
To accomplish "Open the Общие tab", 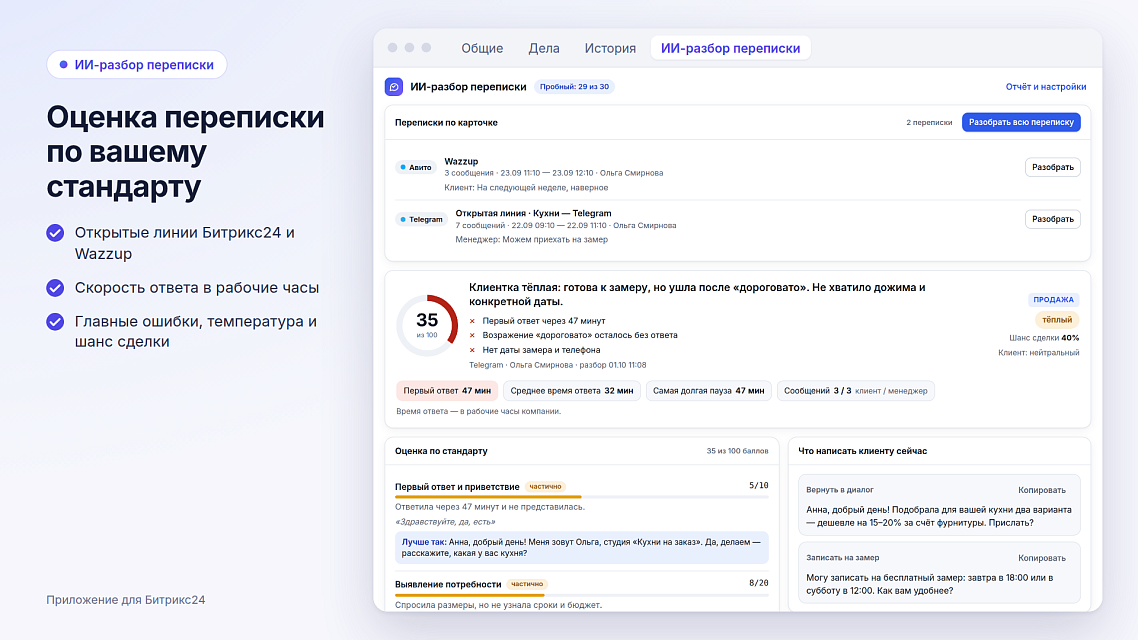I will point(482,48).
